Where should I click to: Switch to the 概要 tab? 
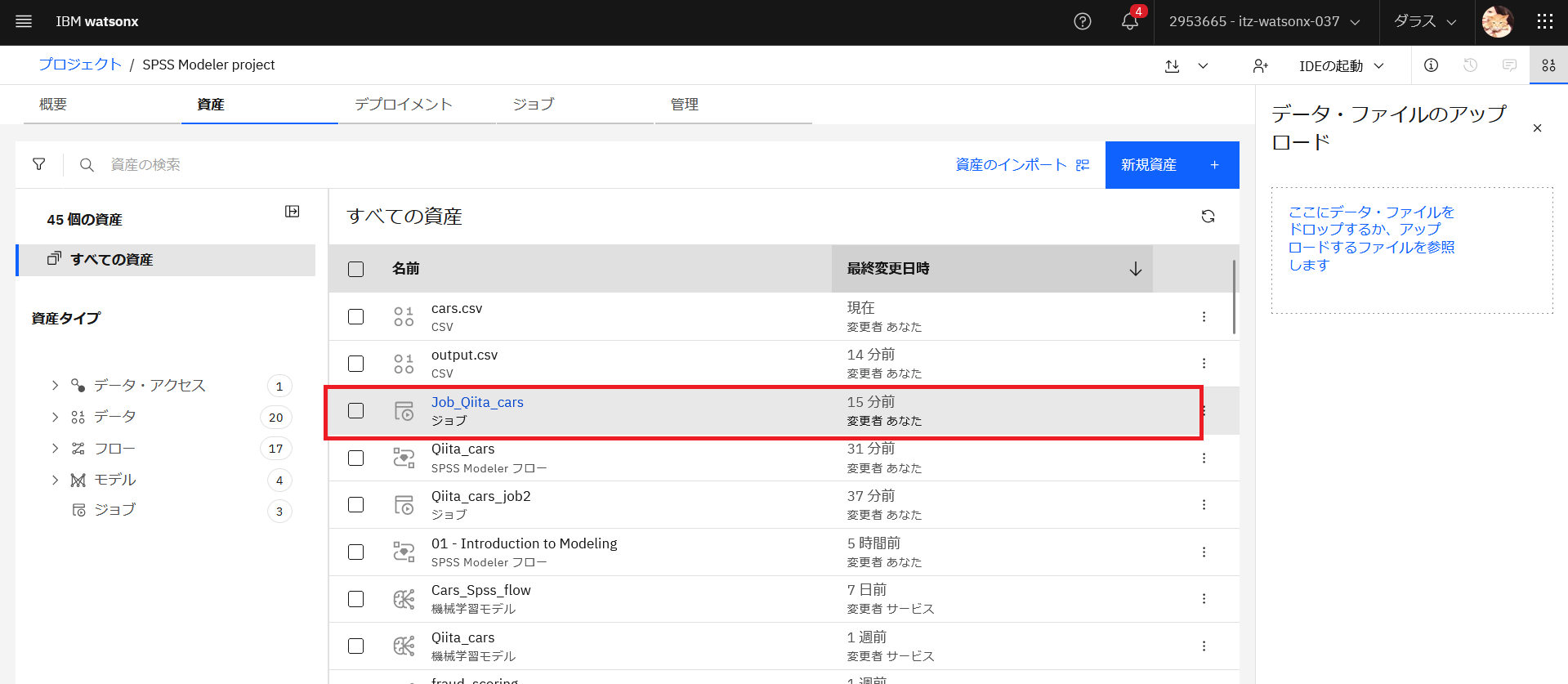click(102, 105)
